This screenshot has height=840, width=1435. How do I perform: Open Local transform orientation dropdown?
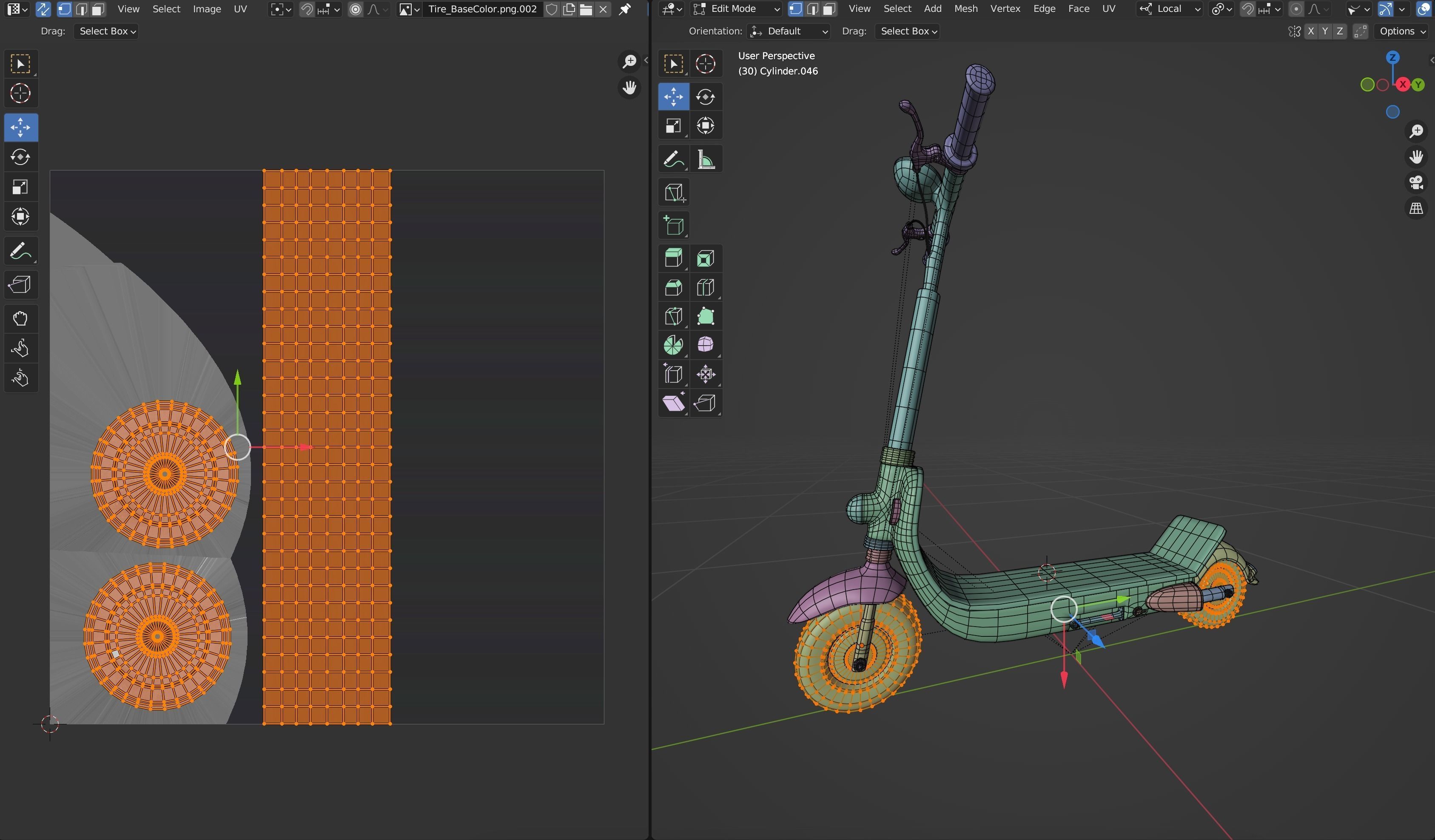(x=1170, y=9)
